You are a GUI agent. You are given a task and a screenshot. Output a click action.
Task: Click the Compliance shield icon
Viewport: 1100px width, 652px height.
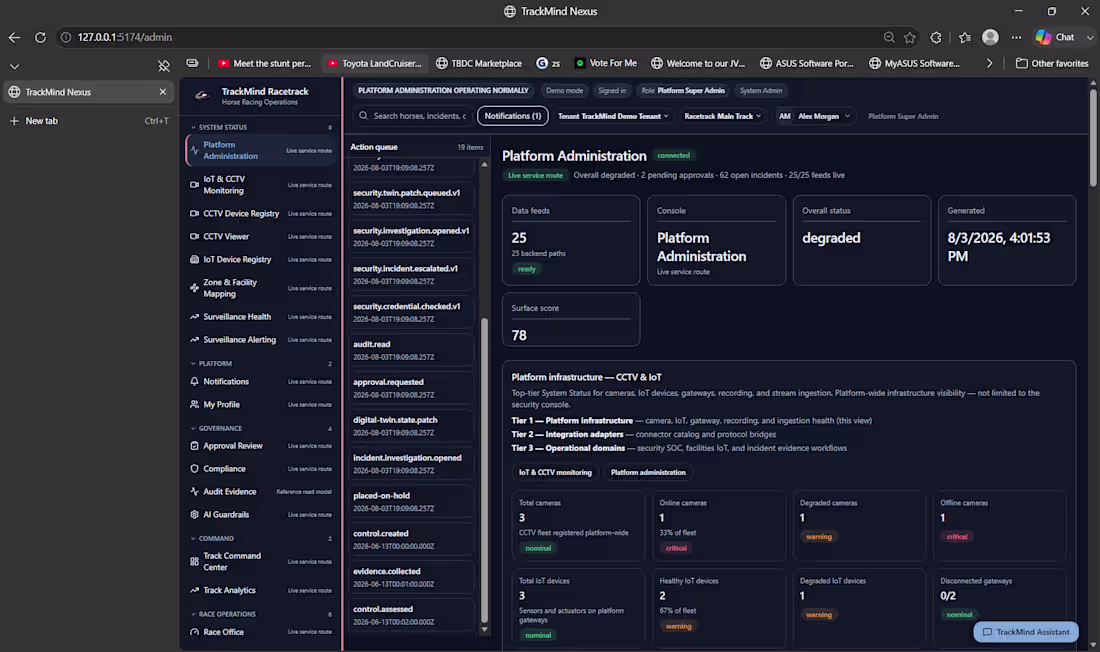click(x=194, y=468)
